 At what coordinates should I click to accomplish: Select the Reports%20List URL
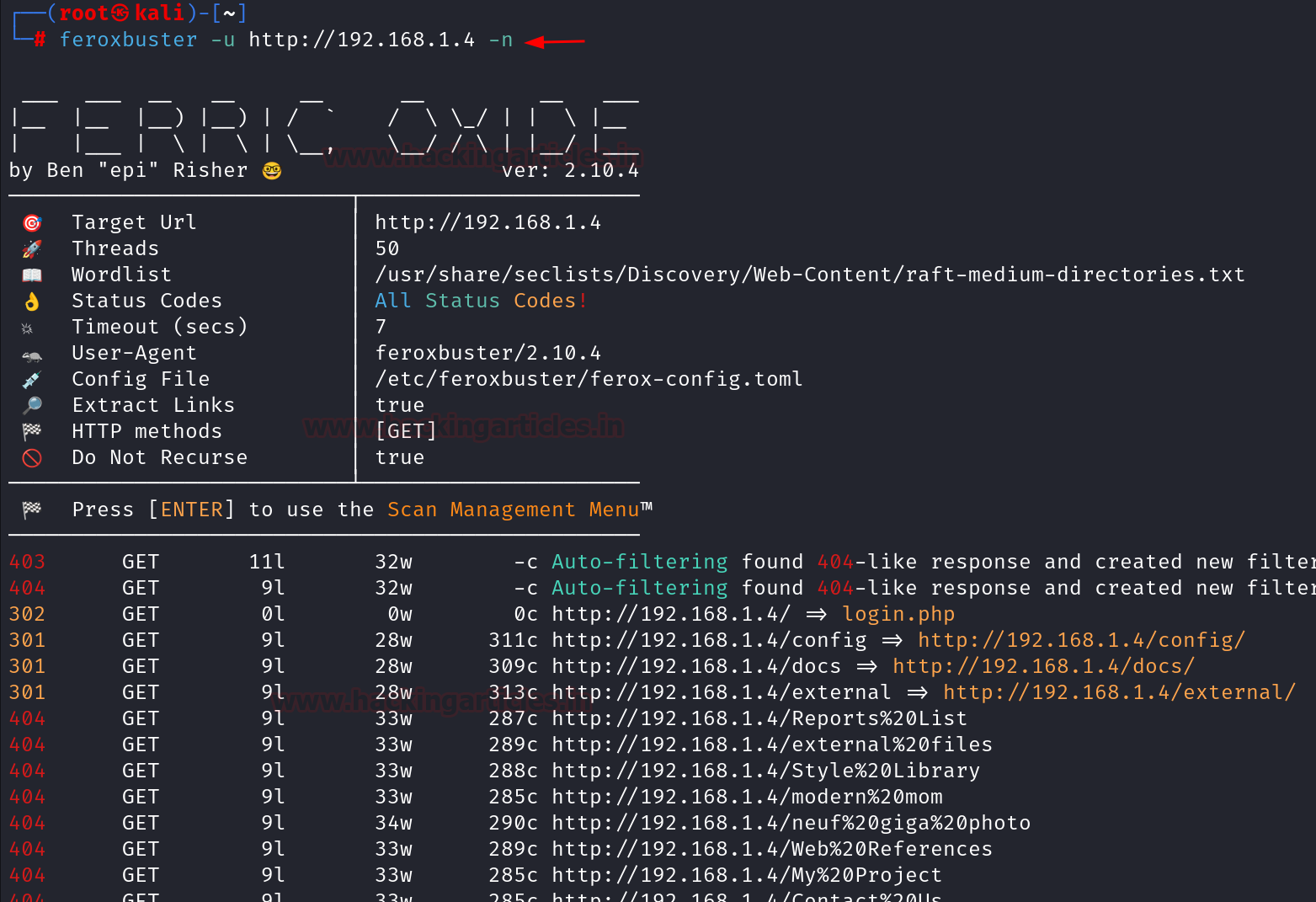point(759,718)
